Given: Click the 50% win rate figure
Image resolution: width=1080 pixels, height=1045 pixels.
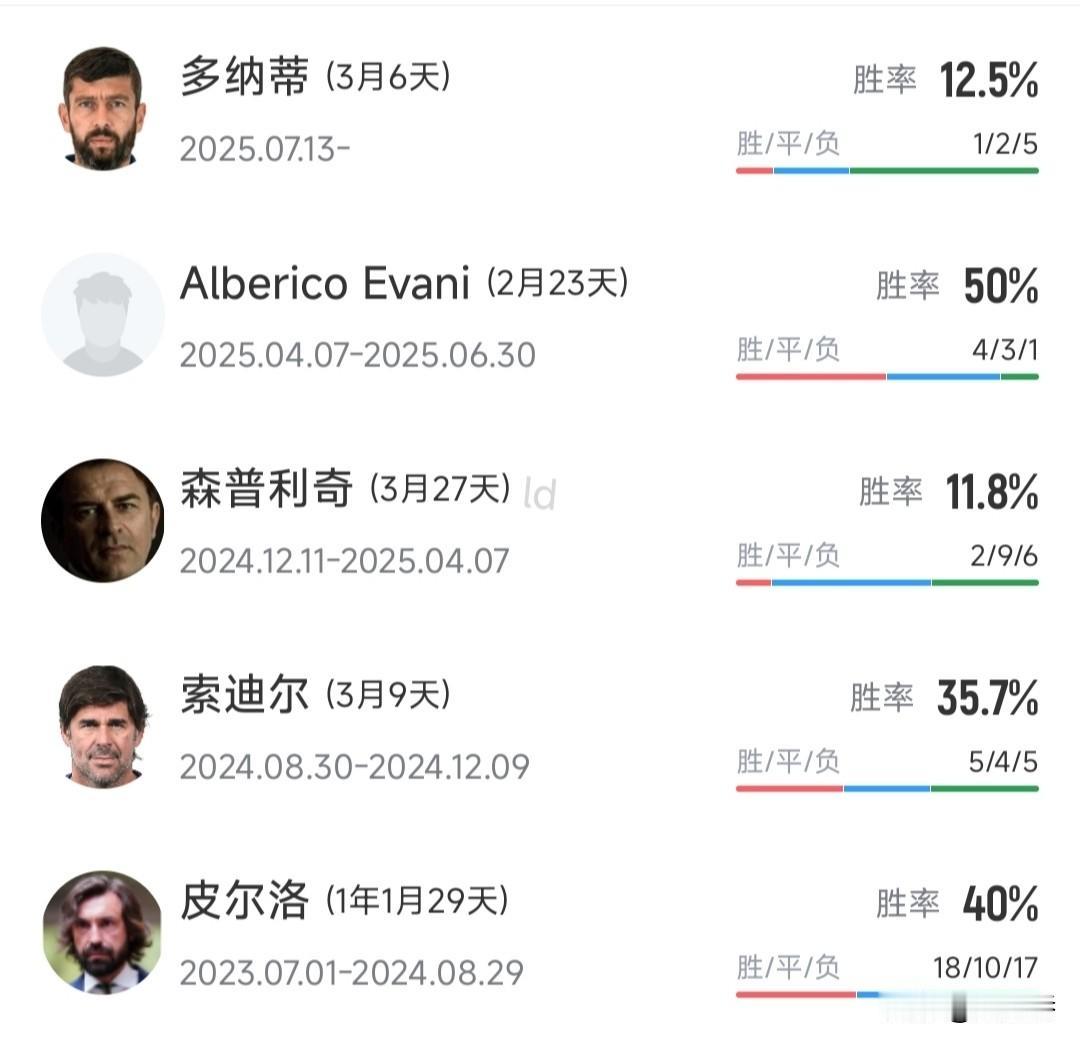Looking at the screenshot, I should (x=1001, y=286).
